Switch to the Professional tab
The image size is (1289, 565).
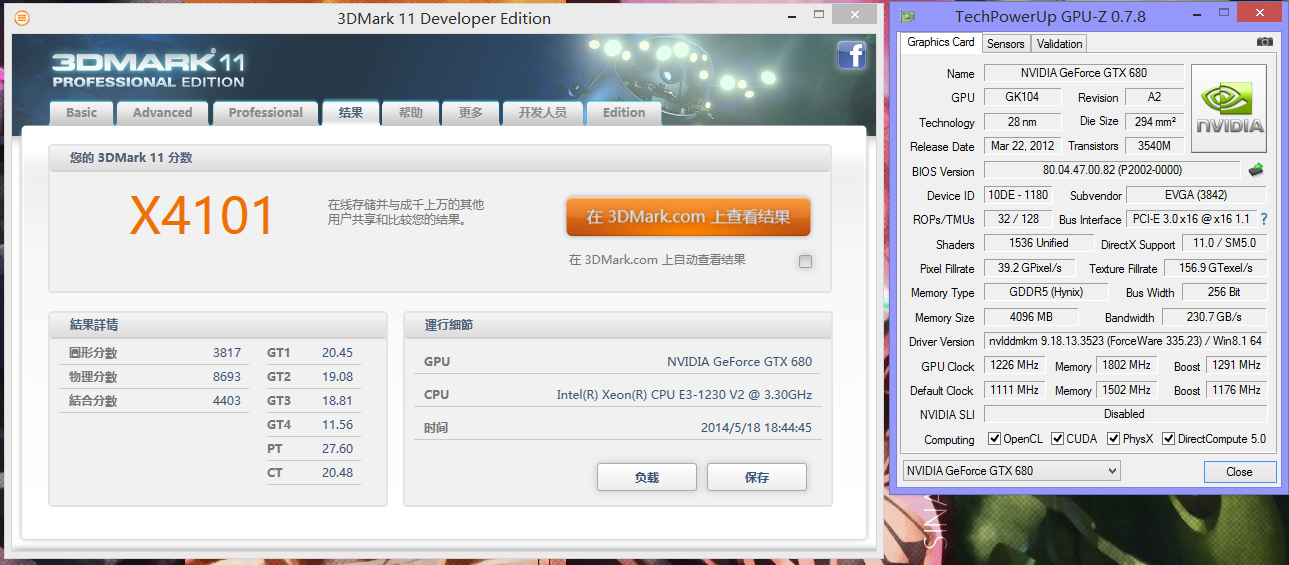[x=265, y=113]
